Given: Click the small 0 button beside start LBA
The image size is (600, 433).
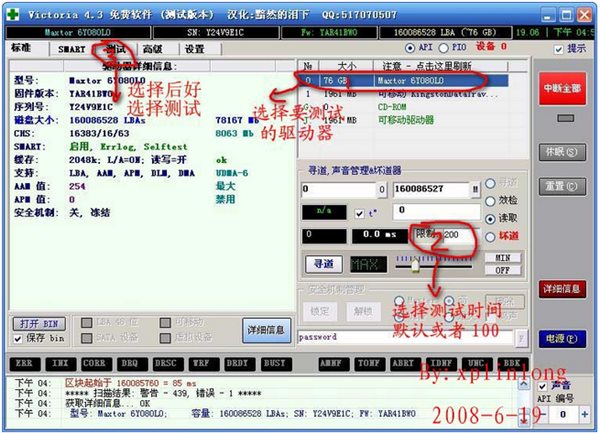Looking at the screenshot, I should [382, 190].
